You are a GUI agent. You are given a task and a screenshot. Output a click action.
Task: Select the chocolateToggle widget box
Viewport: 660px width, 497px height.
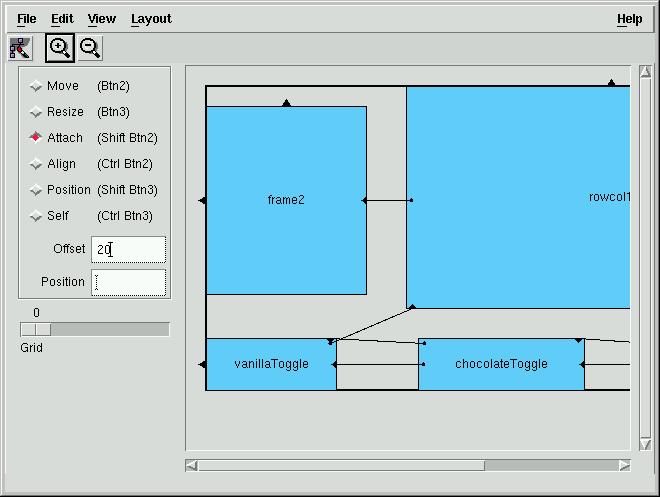pyautogui.click(x=501, y=364)
